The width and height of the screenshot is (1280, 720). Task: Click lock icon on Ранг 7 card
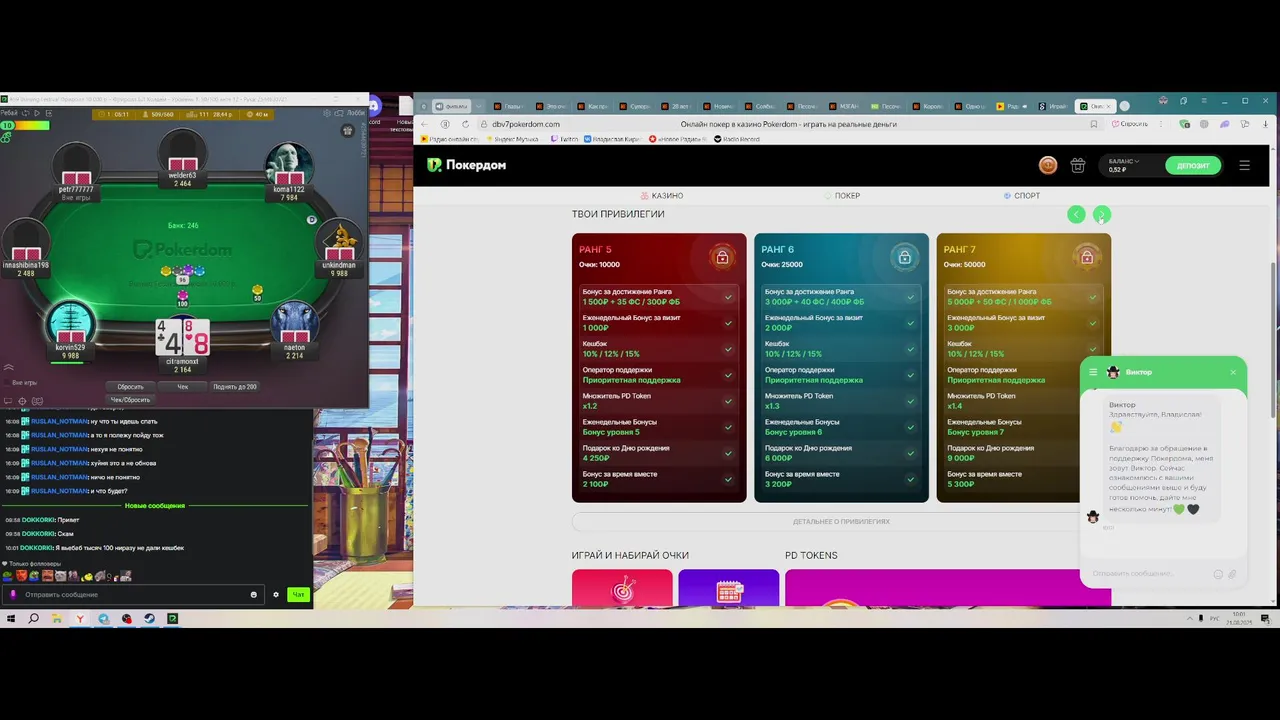[x=1087, y=257]
